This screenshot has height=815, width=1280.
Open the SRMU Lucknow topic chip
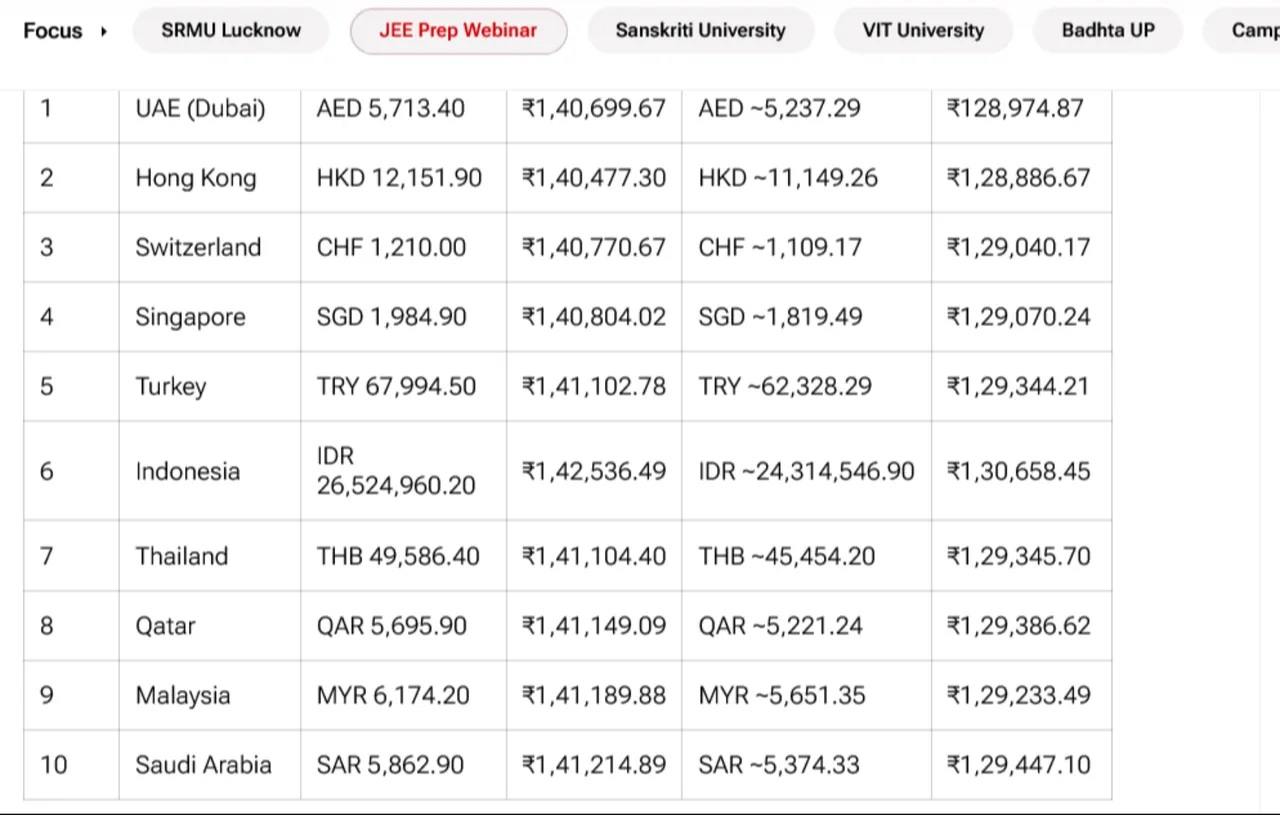(x=231, y=30)
